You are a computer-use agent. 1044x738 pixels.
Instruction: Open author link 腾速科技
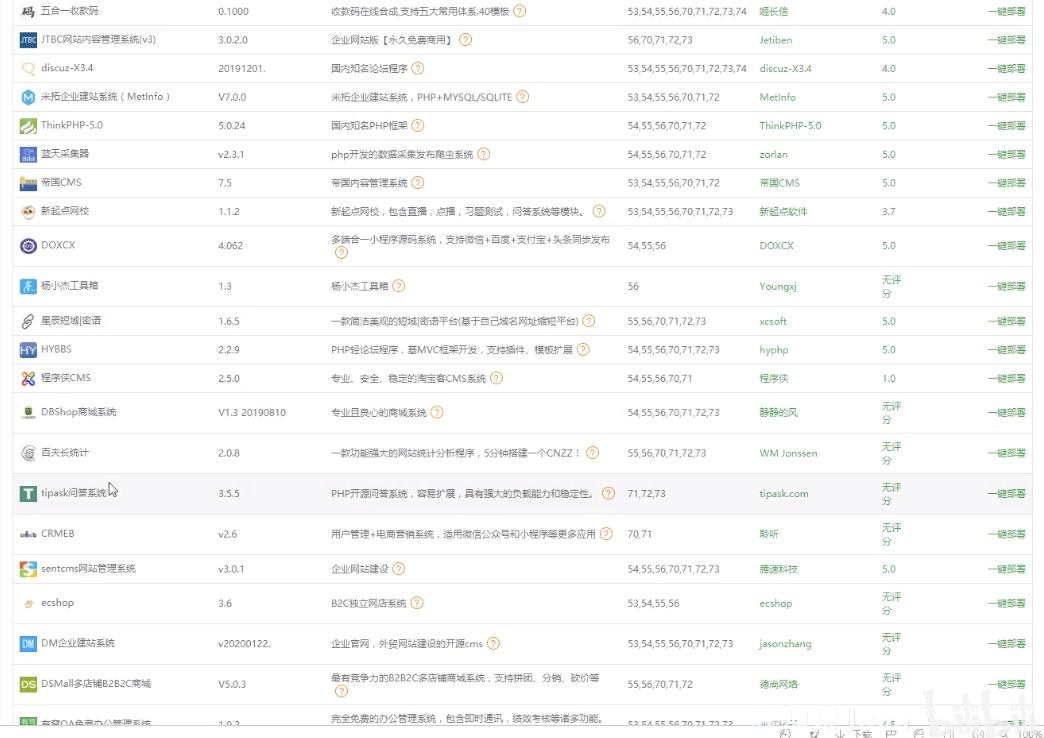click(x=778, y=569)
